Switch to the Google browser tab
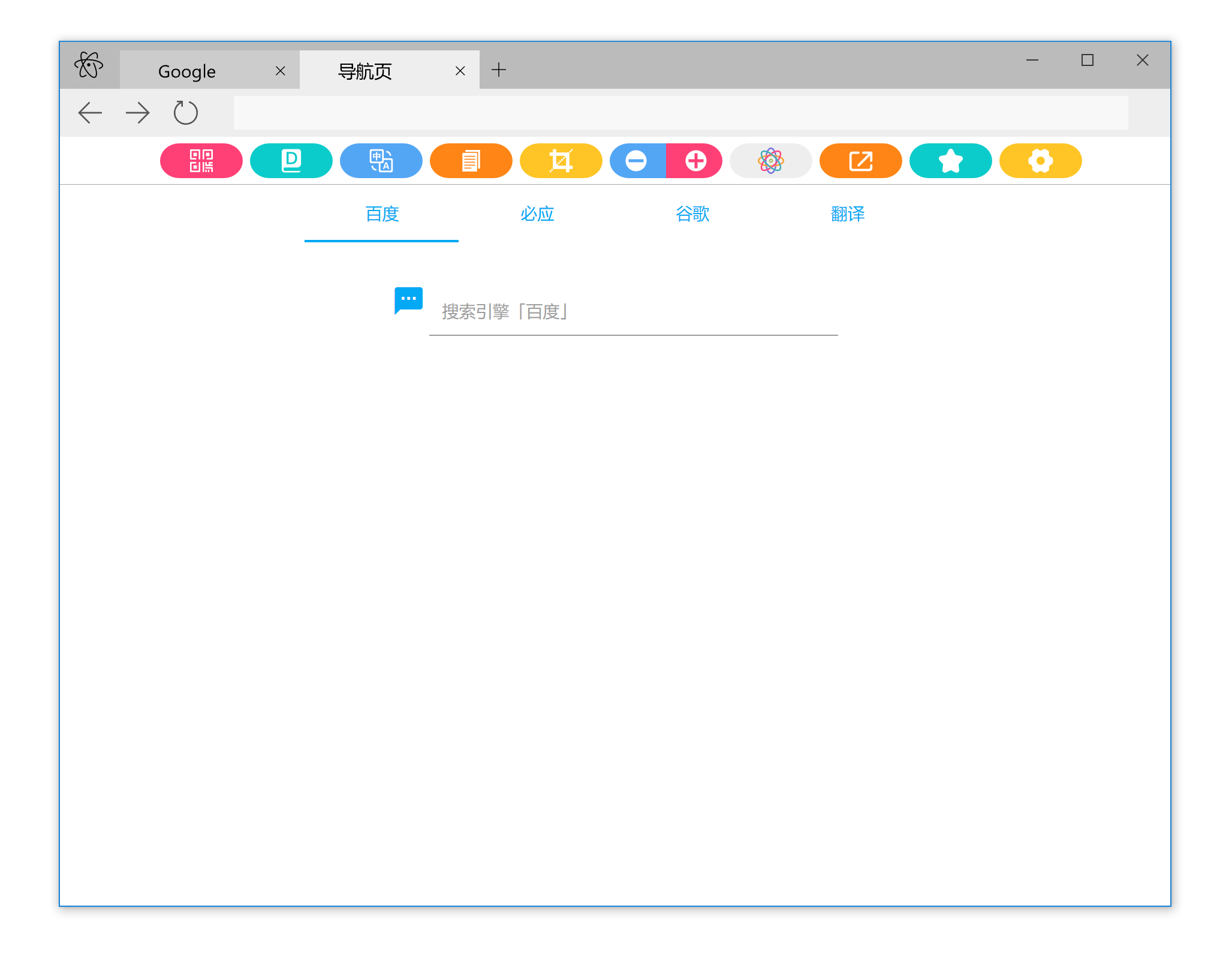The height and width of the screenshot is (965, 1232). 187,71
